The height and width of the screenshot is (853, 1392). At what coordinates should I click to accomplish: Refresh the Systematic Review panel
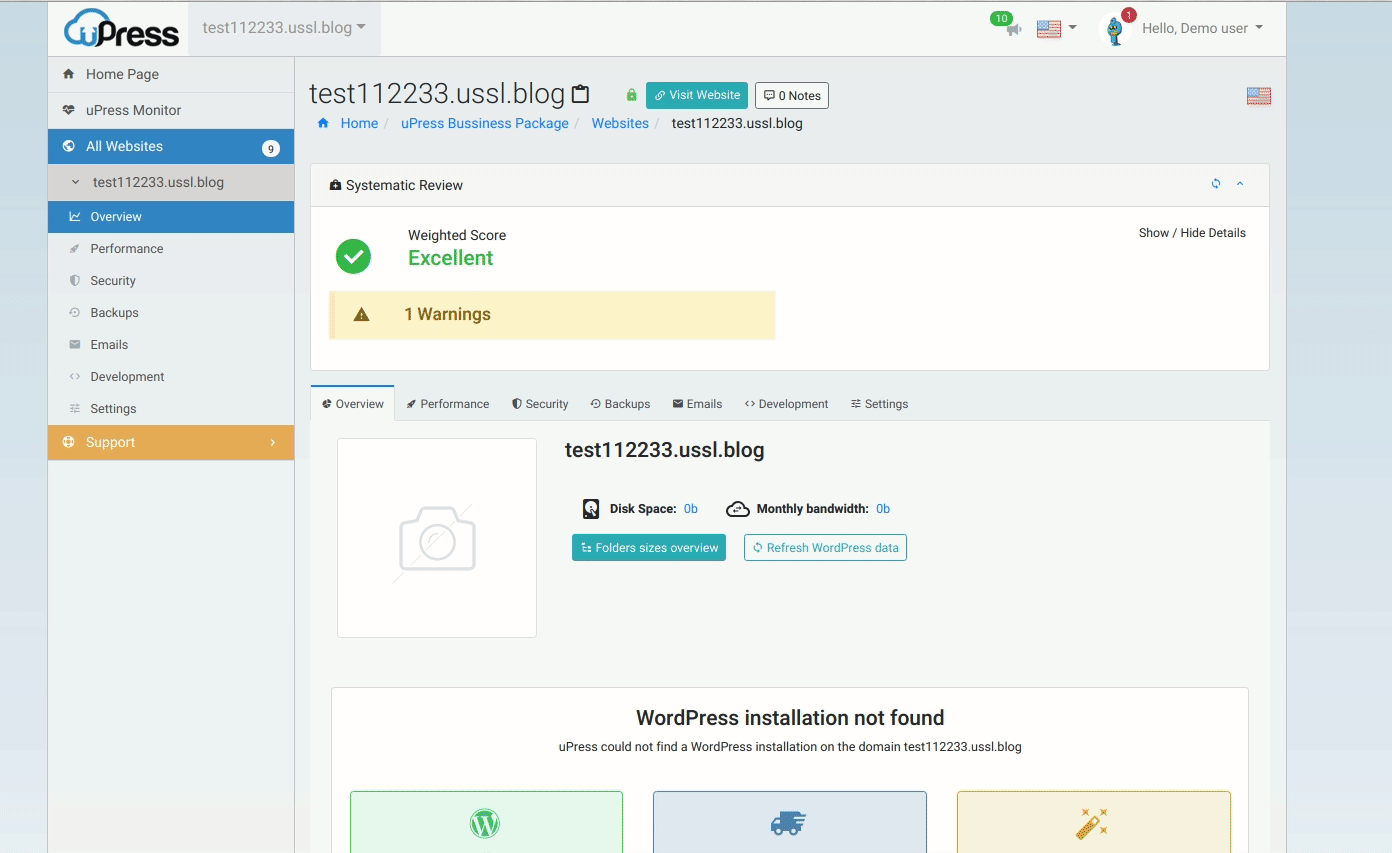tap(1215, 184)
